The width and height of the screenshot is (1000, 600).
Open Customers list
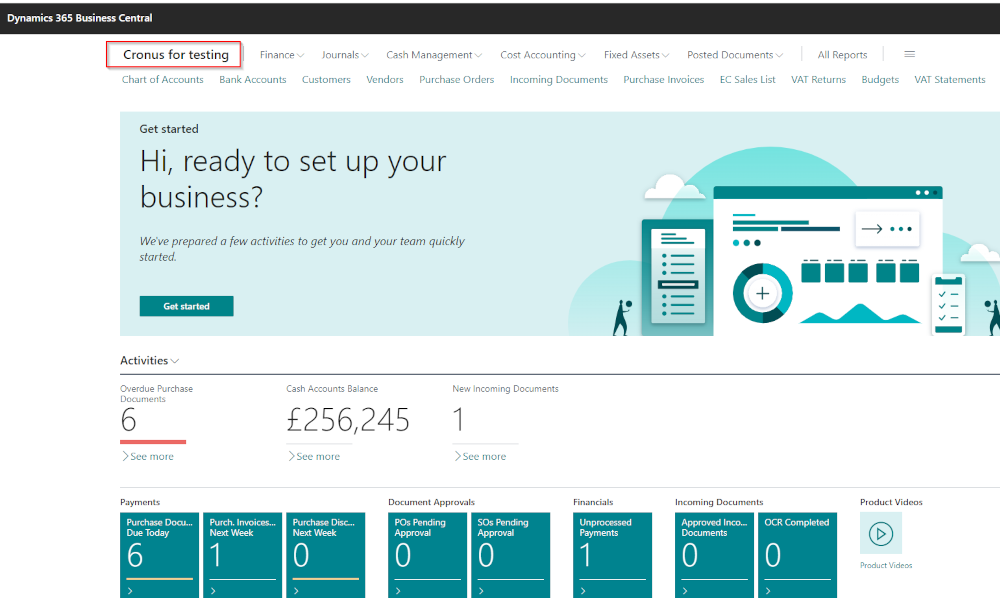[326, 80]
